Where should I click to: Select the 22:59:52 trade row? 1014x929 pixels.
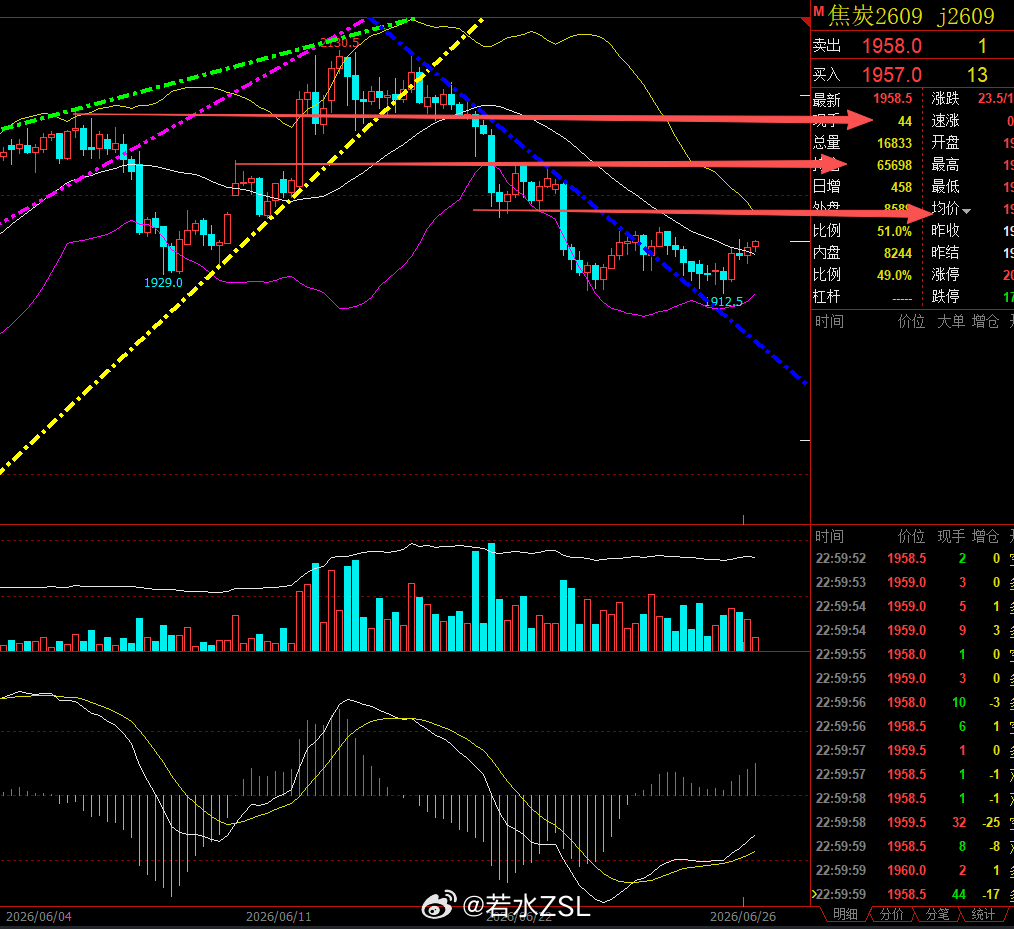tap(912, 558)
